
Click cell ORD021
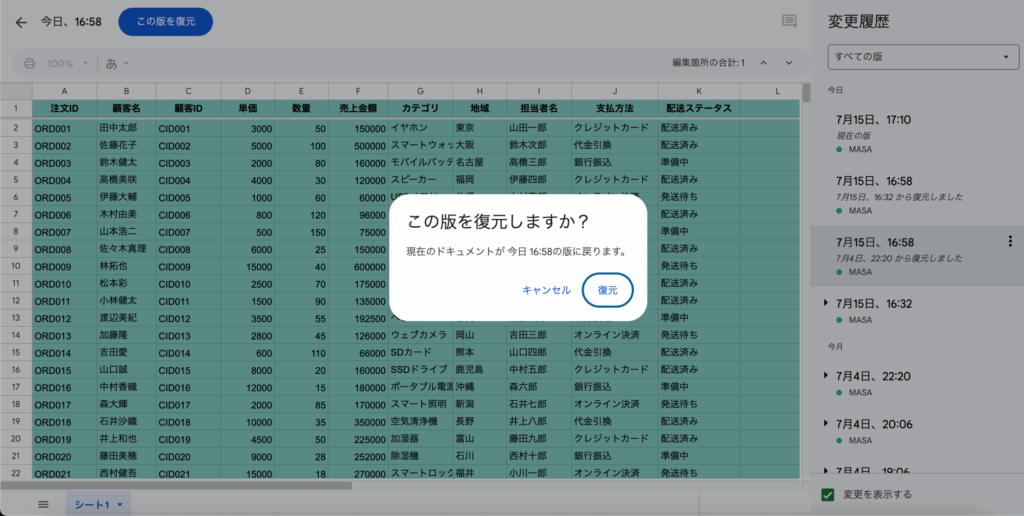[x=64, y=473]
